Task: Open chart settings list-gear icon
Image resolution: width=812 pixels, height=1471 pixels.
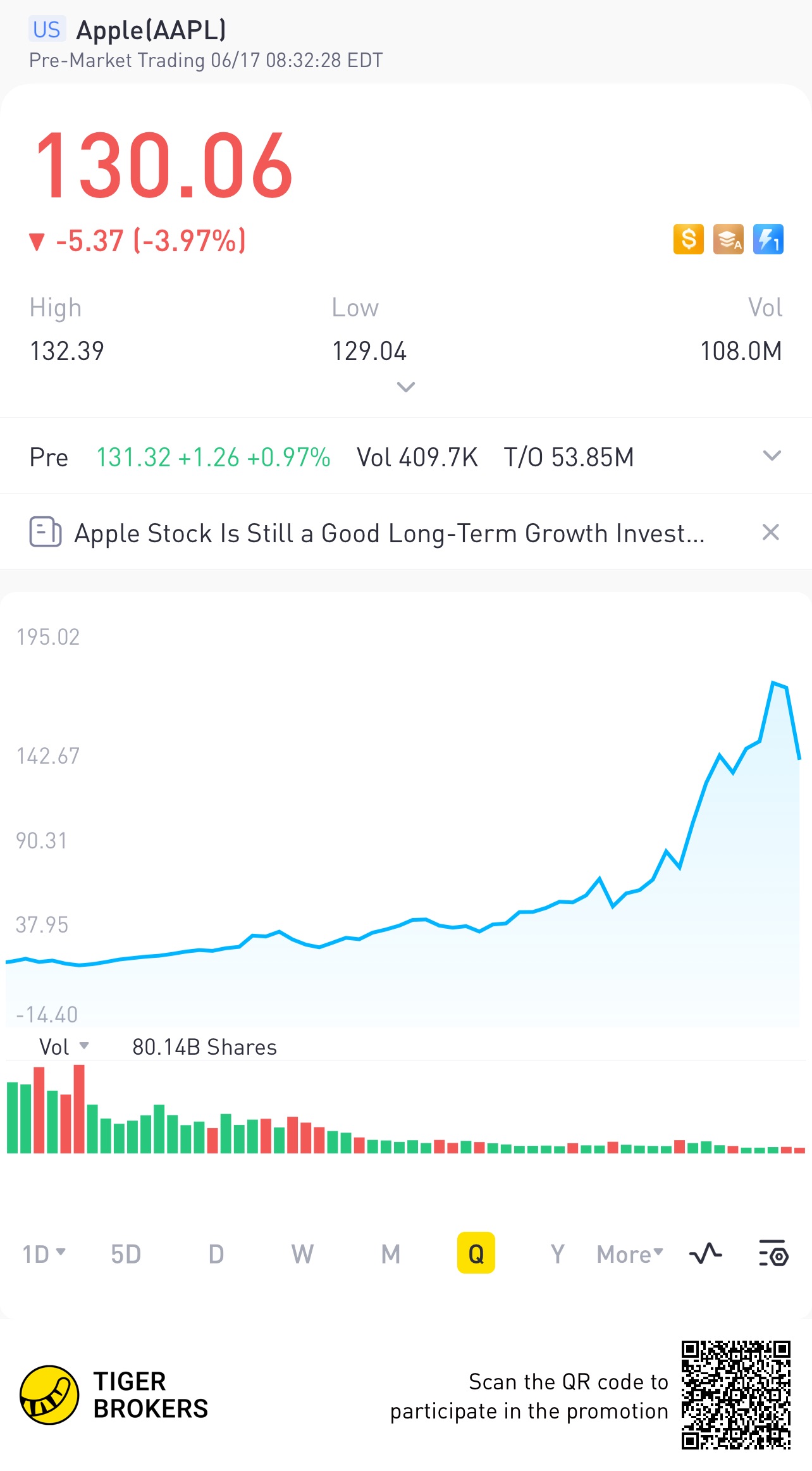Action: tap(773, 1253)
